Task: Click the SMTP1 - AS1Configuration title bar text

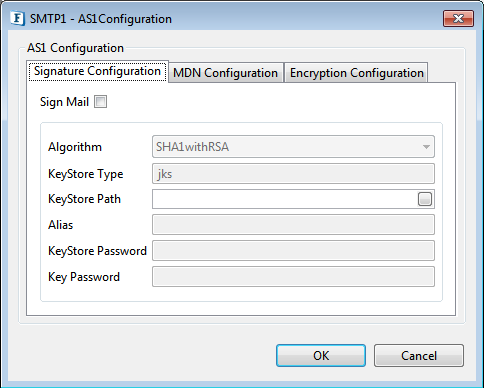Action: click(x=101, y=19)
